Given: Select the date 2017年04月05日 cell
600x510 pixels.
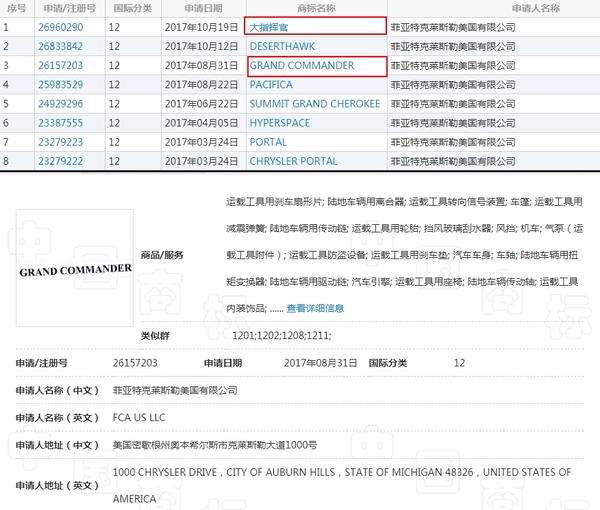Looking at the screenshot, I should tap(201, 123).
